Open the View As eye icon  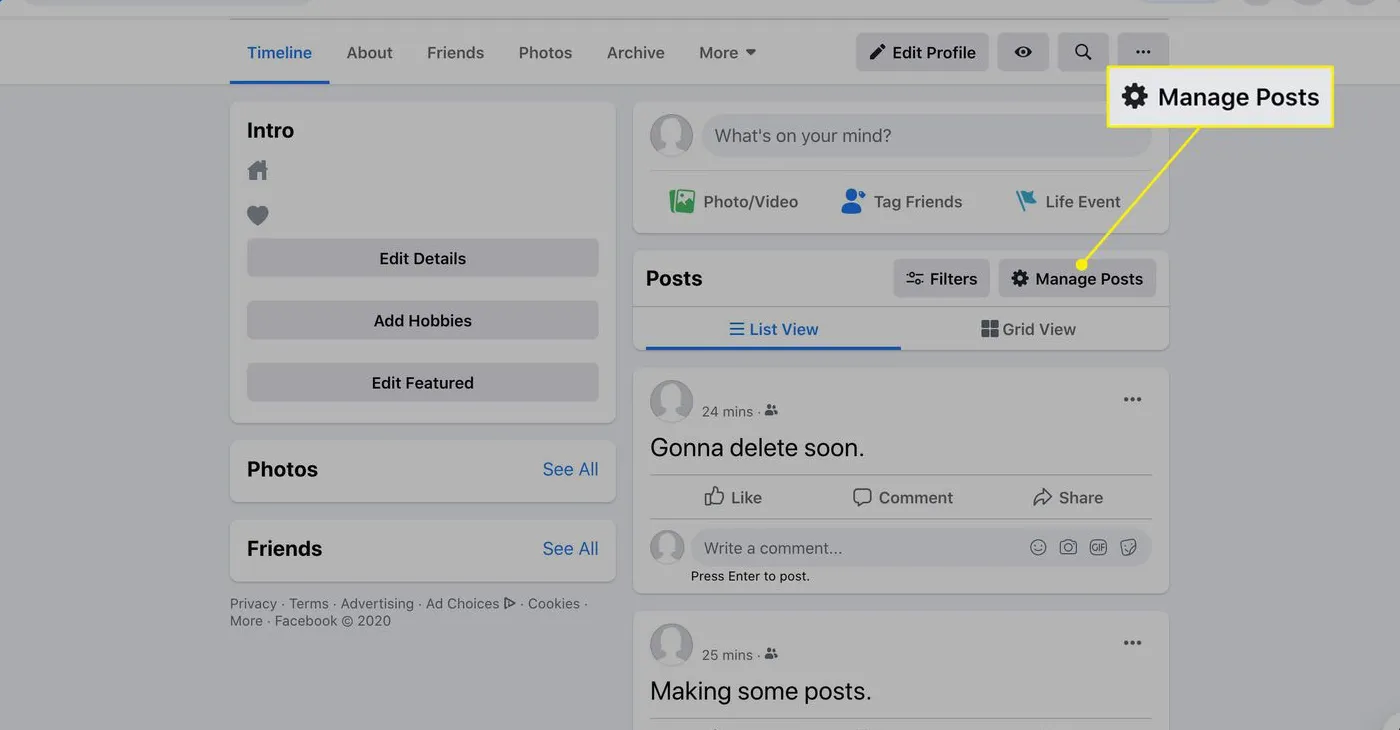point(1023,51)
